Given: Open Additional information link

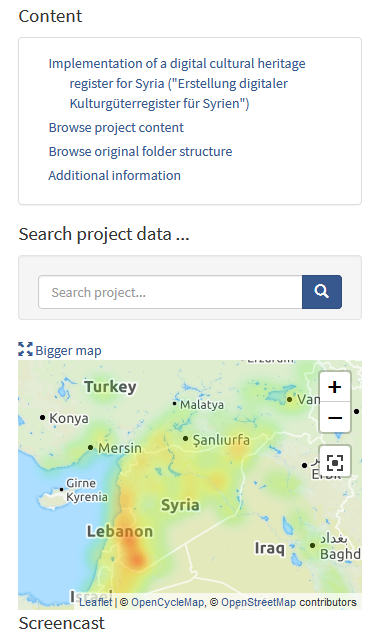Looking at the screenshot, I should coord(115,176).
